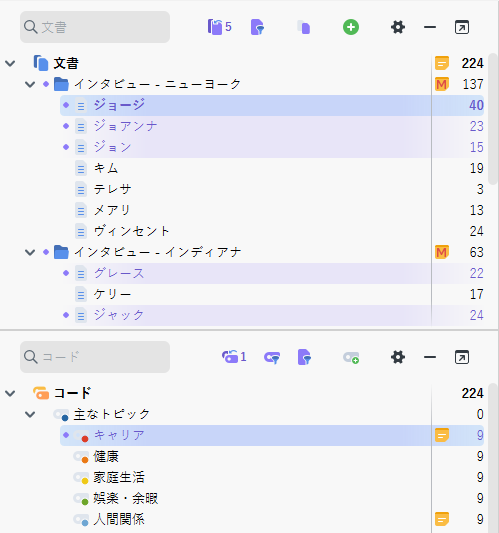The width and height of the screenshot is (499, 533).
Task: Toggle activation diamond on キャリア code
Action: tap(66, 435)
